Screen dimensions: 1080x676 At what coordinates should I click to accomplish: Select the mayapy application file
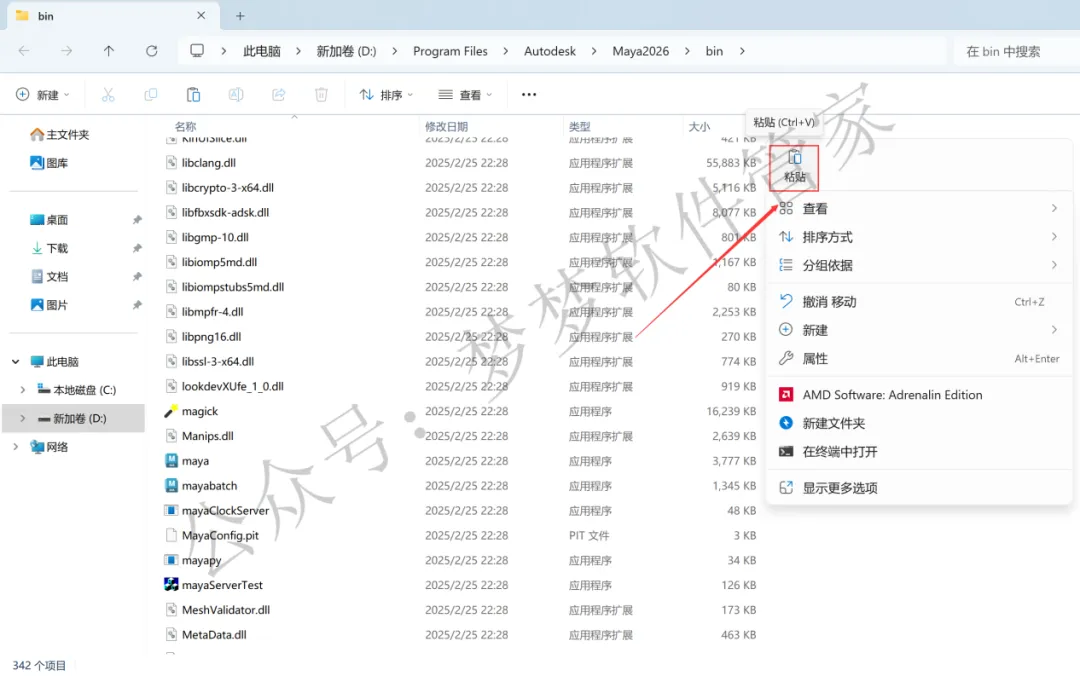[x=201, y=560]
